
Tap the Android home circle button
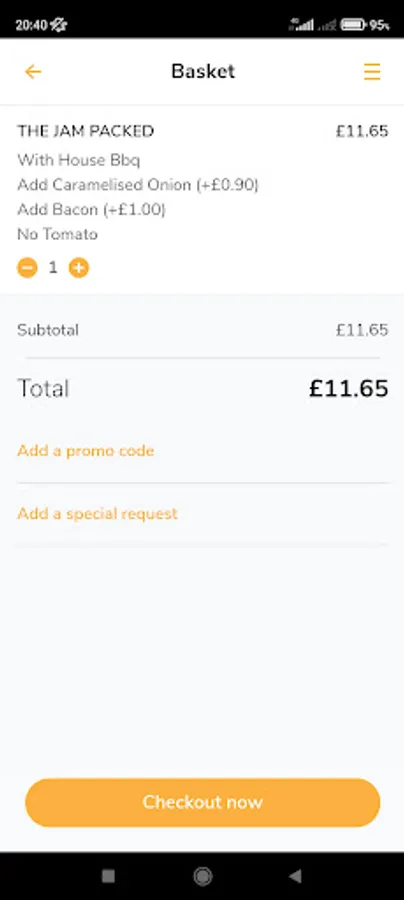point(202,875)
